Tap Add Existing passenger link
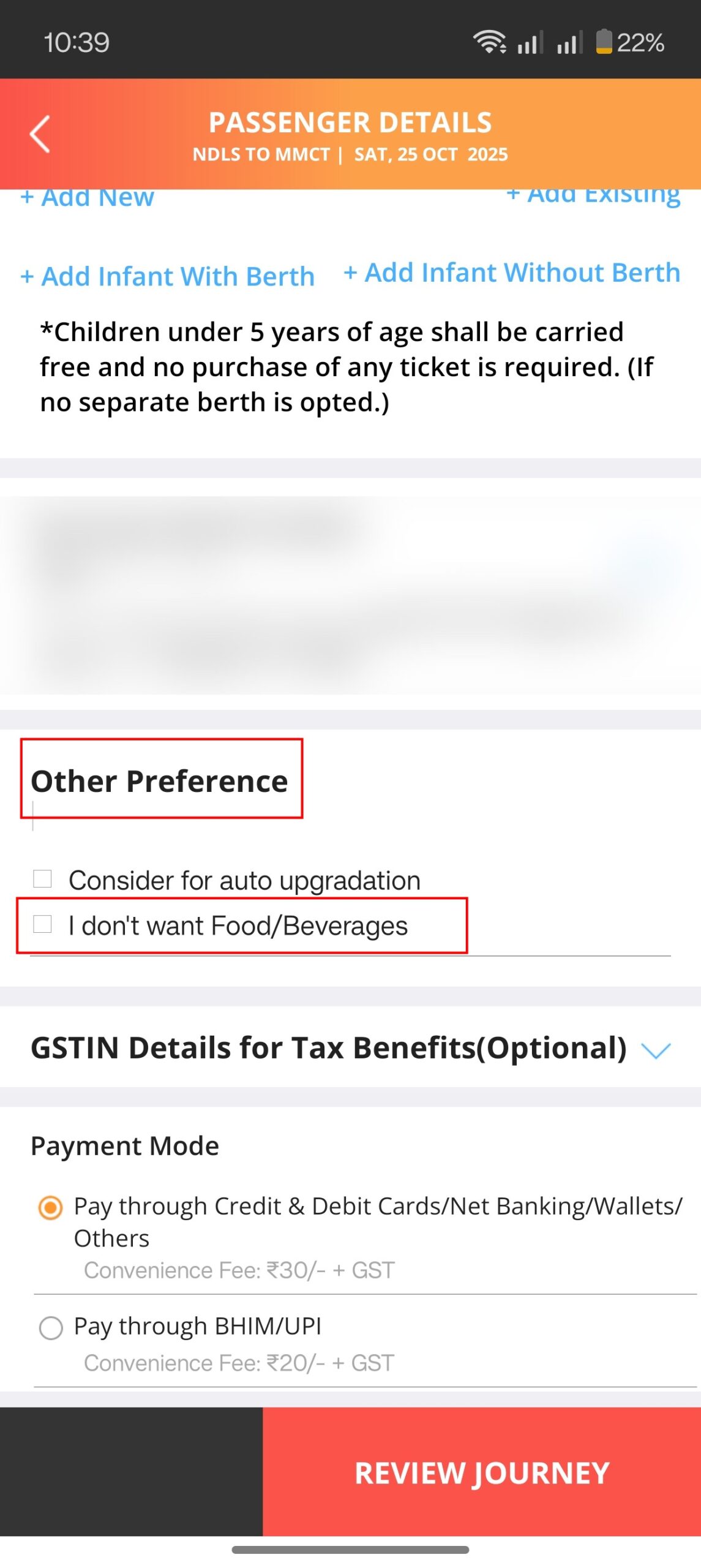The image size is (701, 1568). pyautogui.click(x=593, y=195)
